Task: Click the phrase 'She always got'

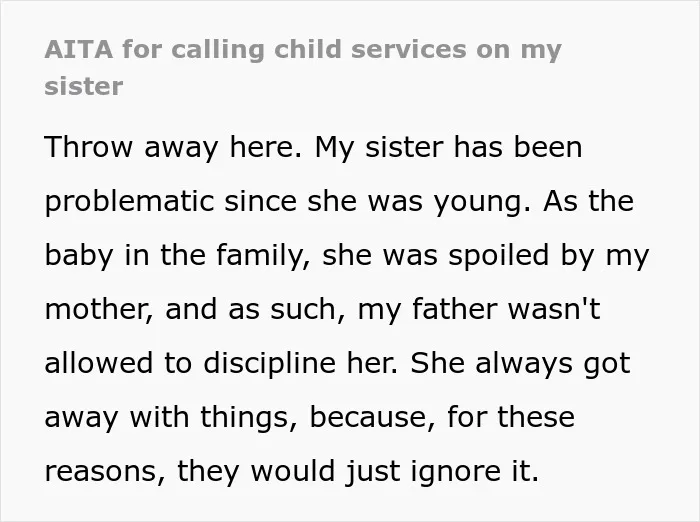Action: click(520, 364)
